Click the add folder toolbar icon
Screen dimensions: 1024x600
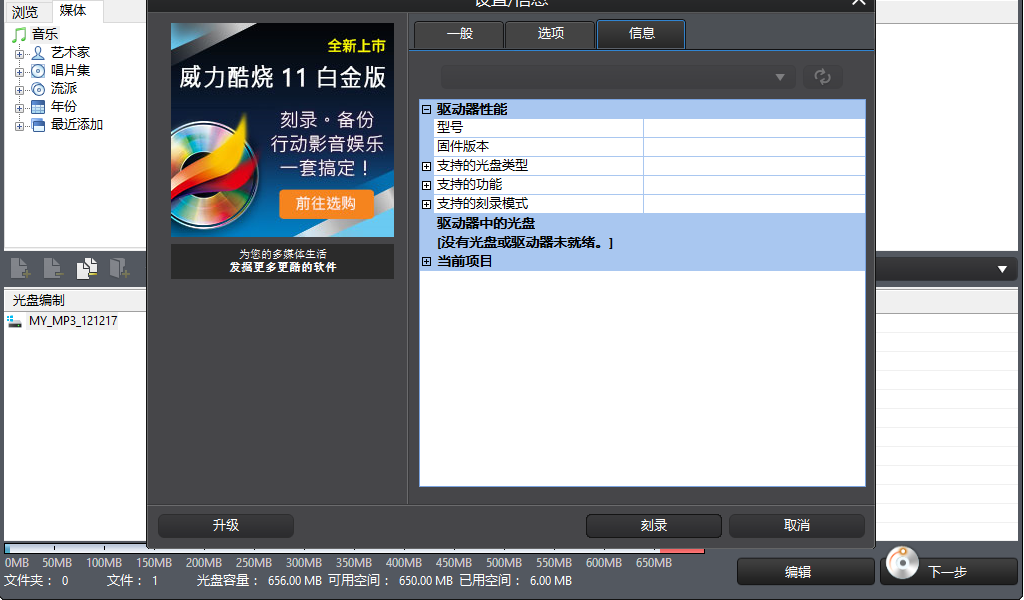point(120,268)
